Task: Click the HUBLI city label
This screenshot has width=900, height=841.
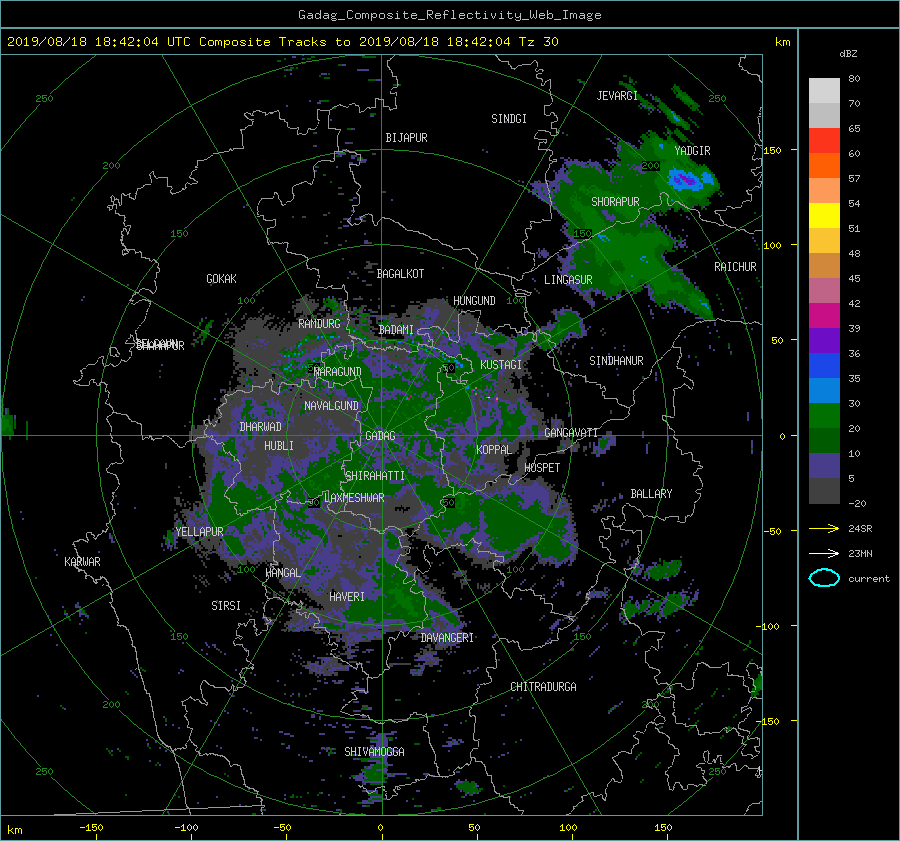Action: tap(279, 446)
